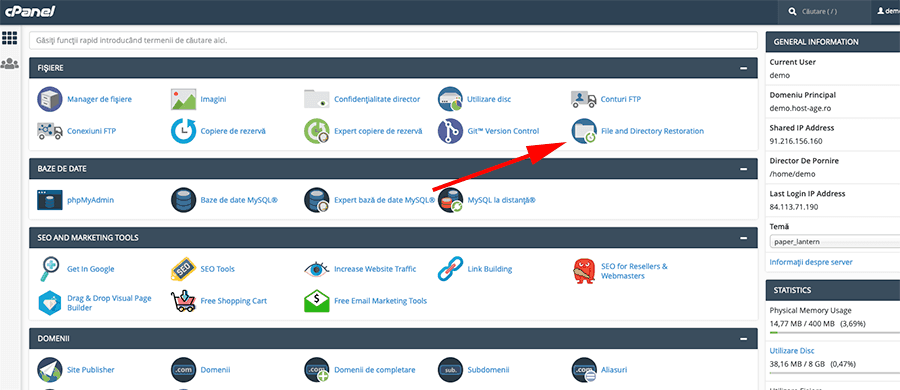Open the Temă paper_lantern dropdown
Viewport: 900px width, 390px height.
(835, 242)
